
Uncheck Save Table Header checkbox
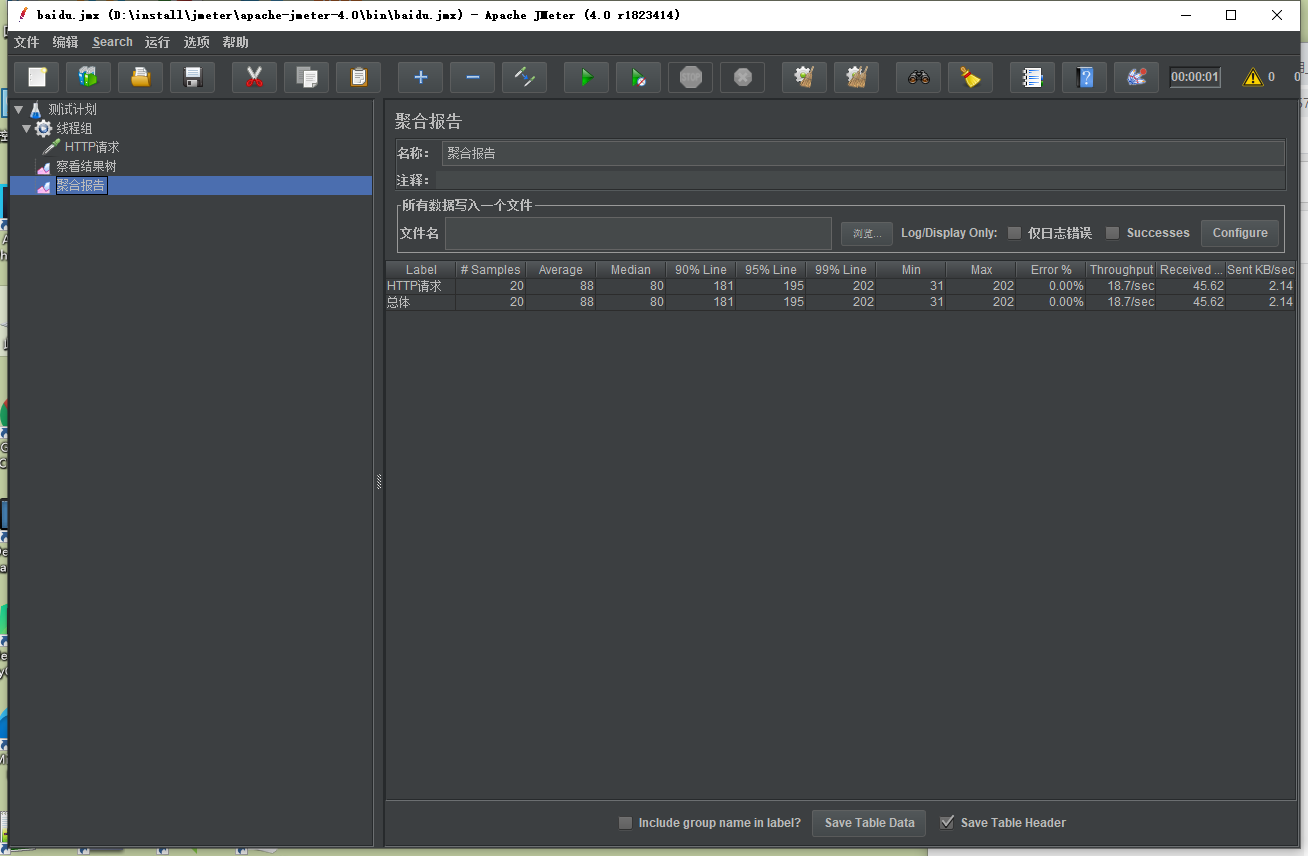point(947,823)
